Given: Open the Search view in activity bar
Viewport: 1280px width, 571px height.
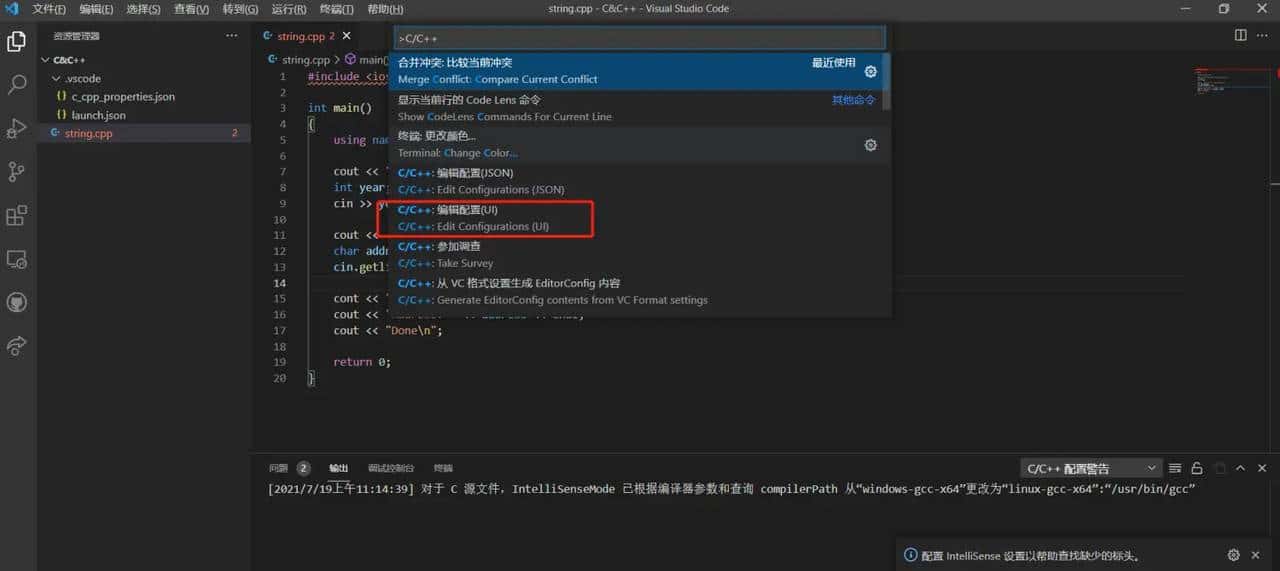Looking at the screenshot, I should tap(17, 84).
